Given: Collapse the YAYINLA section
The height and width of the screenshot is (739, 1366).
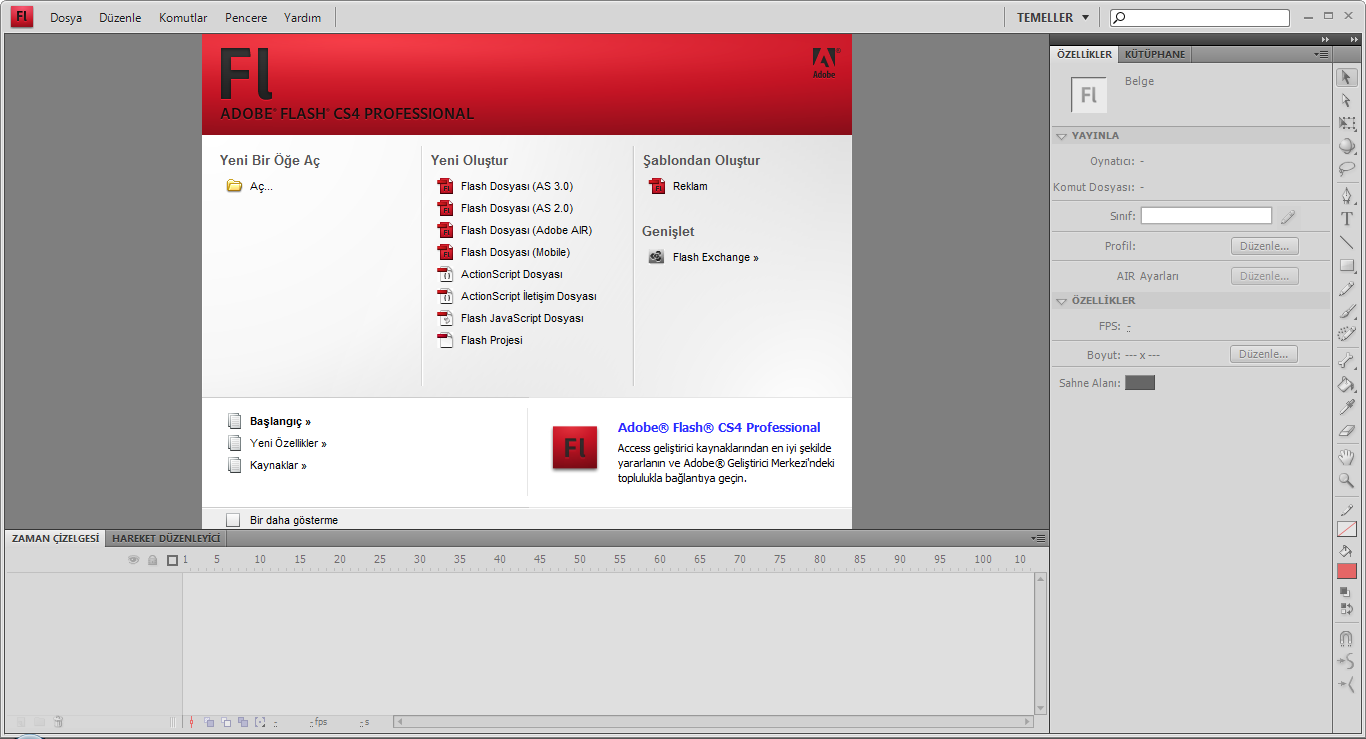Looking at the screenshot, I should pyautogui.click(x=1061, y=135).
